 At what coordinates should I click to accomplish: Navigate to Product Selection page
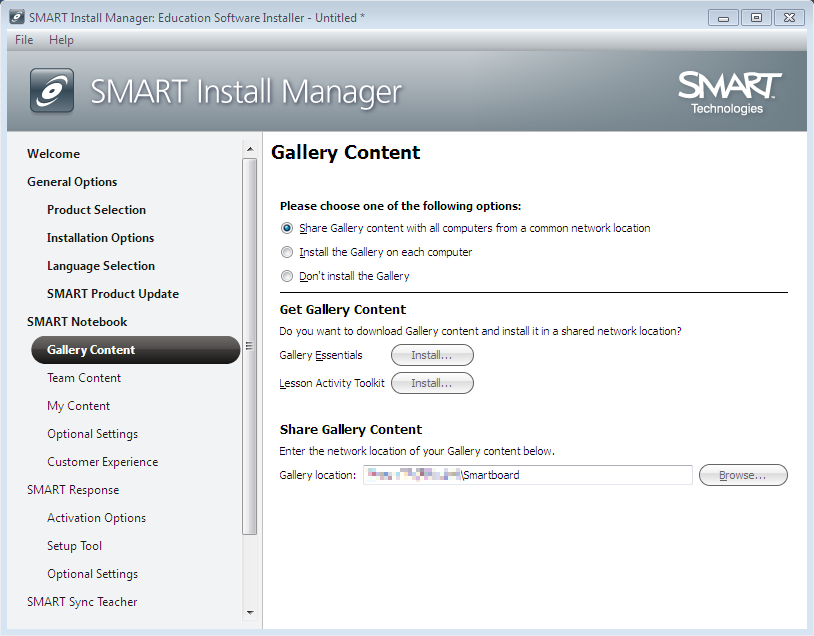tap(96, 210)
